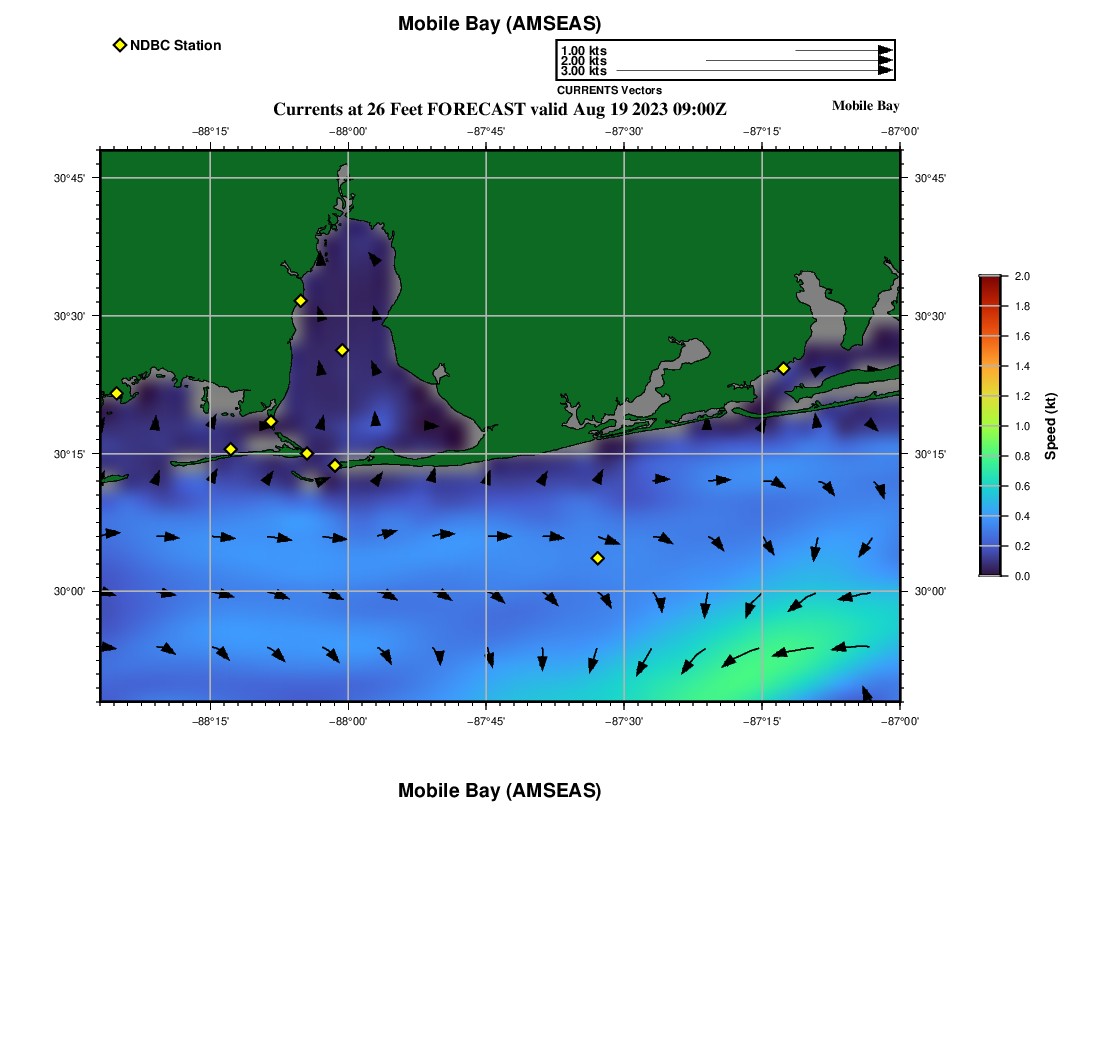Select the offshore NDBC station marker near 30°00'

(x=597, y=558)
